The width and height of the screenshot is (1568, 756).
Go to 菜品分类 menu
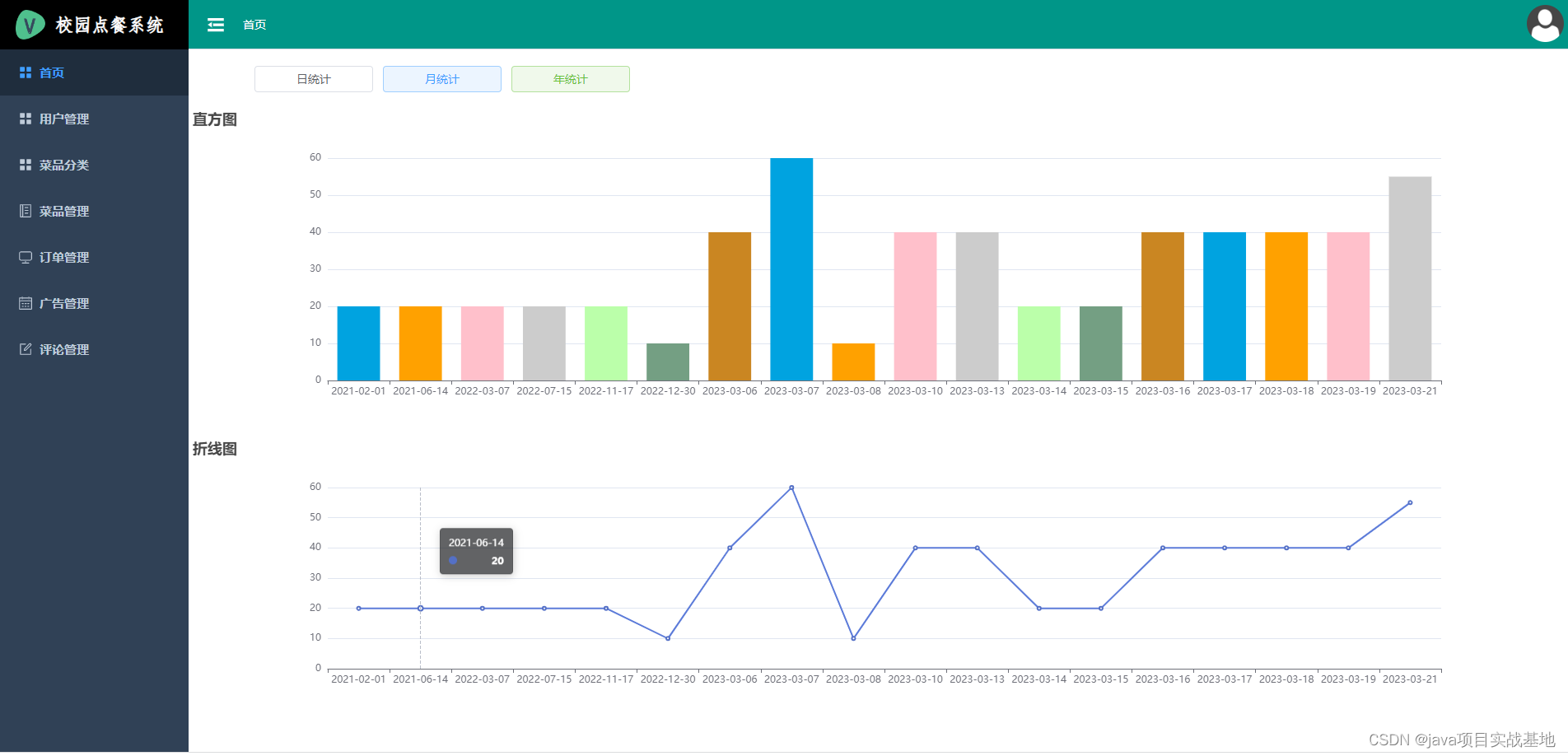94,165
